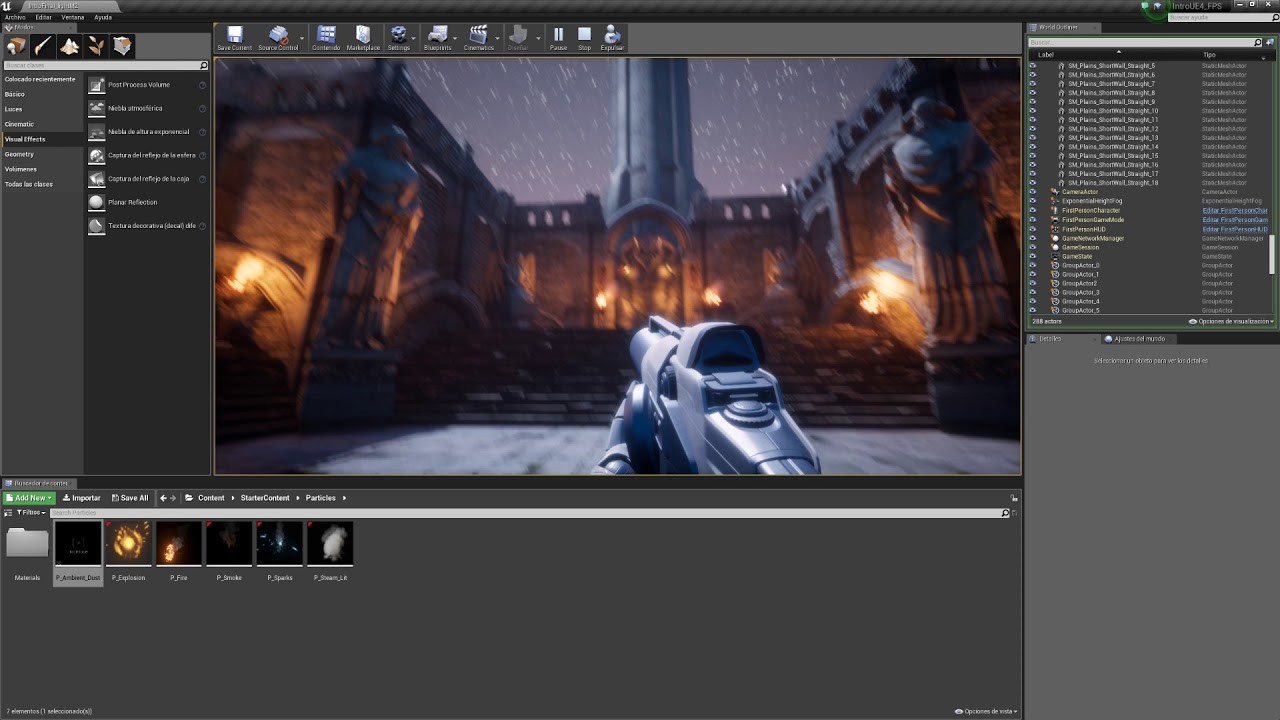Open the Geometry editing mode

click(x=124, y=45)
